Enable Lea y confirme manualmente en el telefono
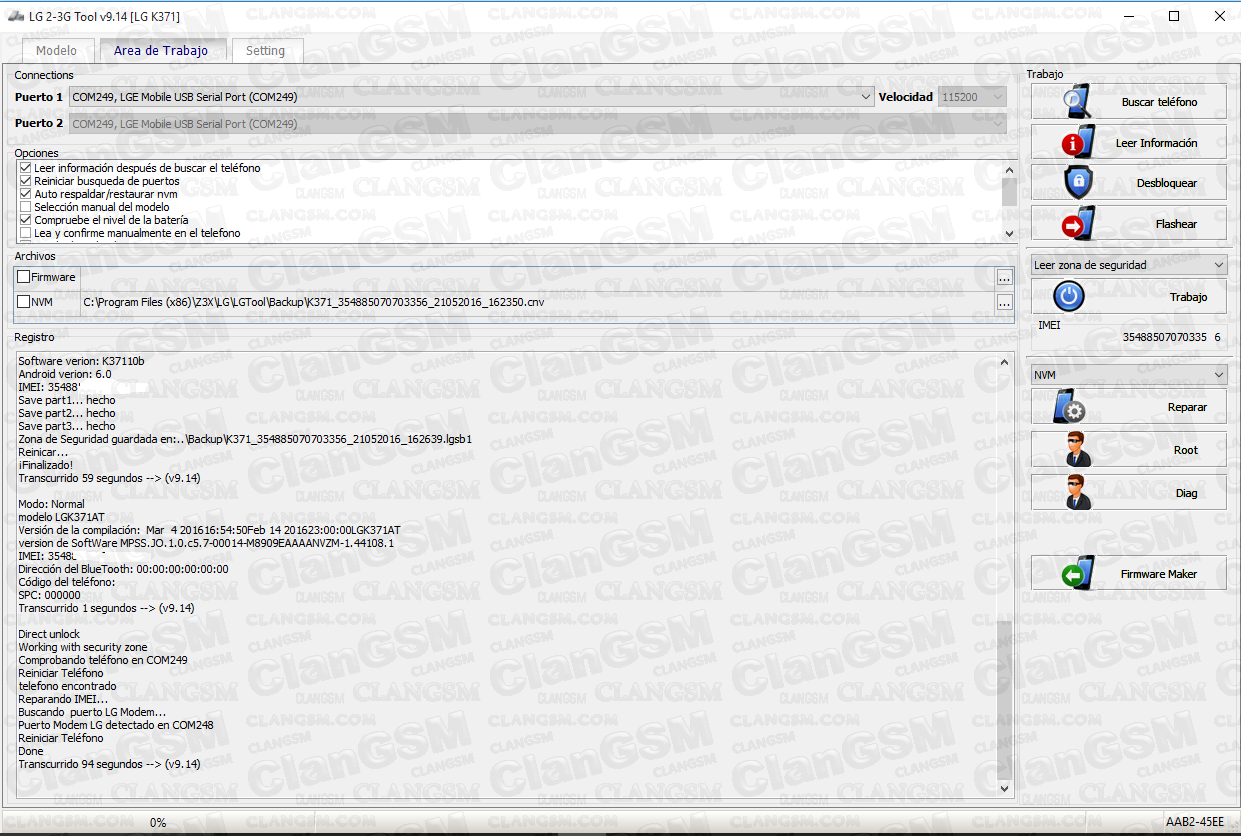The image size is (1241, 836). click(26, 233)
